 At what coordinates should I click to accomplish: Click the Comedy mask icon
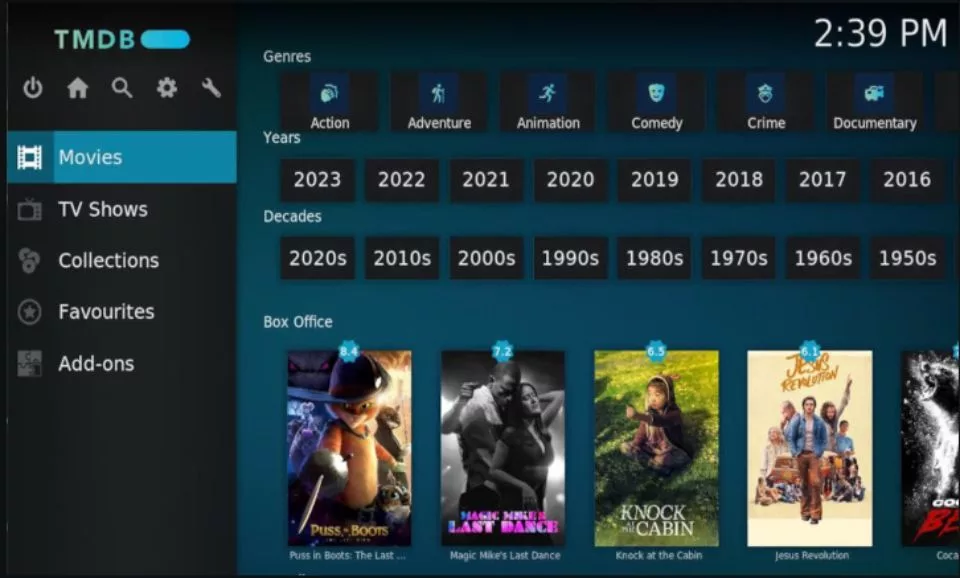pos(656,93)
